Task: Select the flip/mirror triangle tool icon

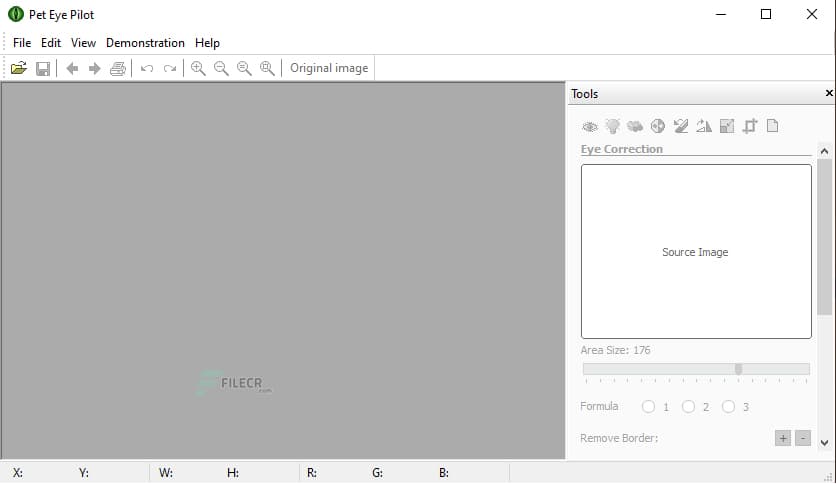Action: [704, 126]
